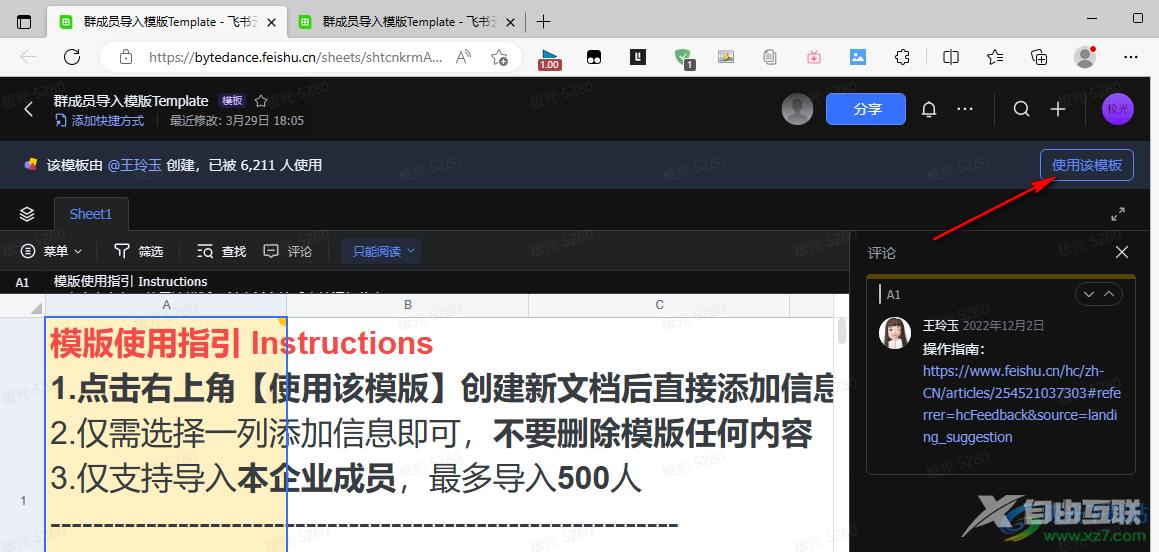
Task: Create new document with plus icon
Action: (x=1058, y=109)
